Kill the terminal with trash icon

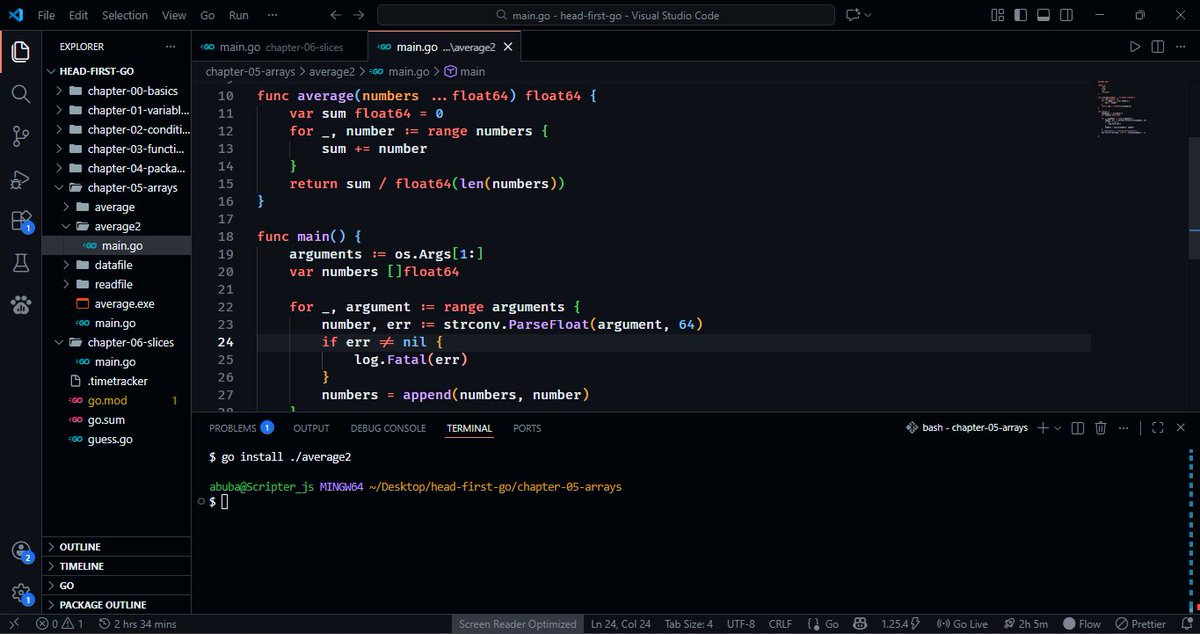click(1101, 427)
